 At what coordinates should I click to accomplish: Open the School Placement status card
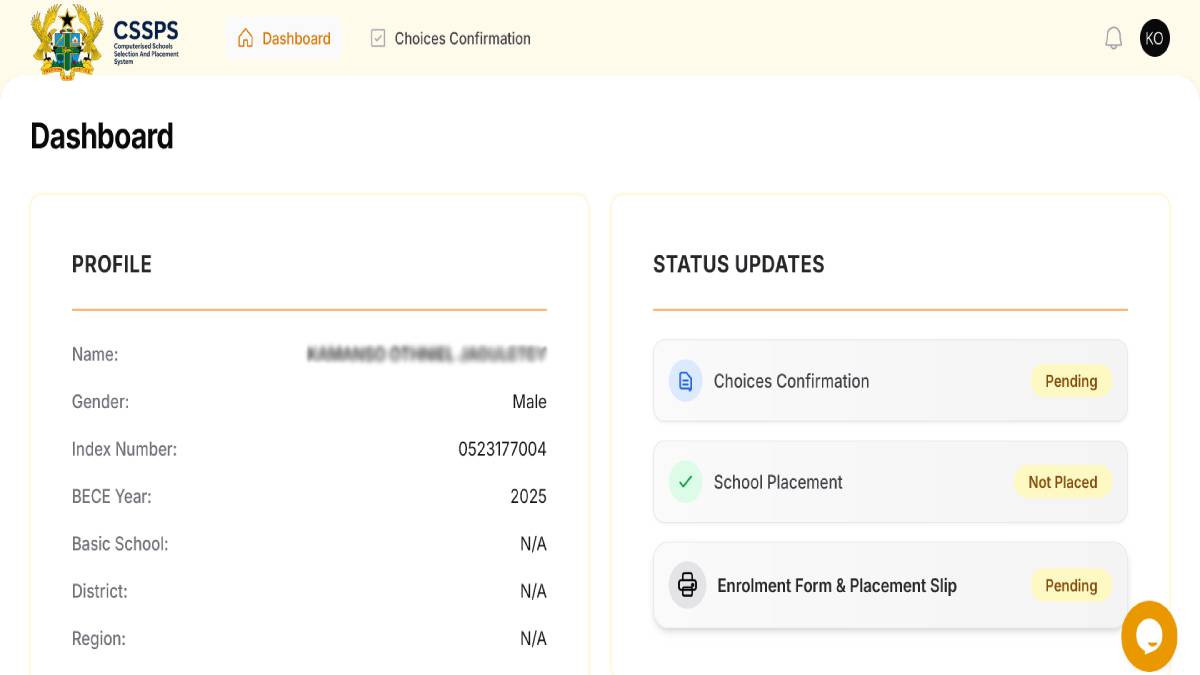point(890,482)
